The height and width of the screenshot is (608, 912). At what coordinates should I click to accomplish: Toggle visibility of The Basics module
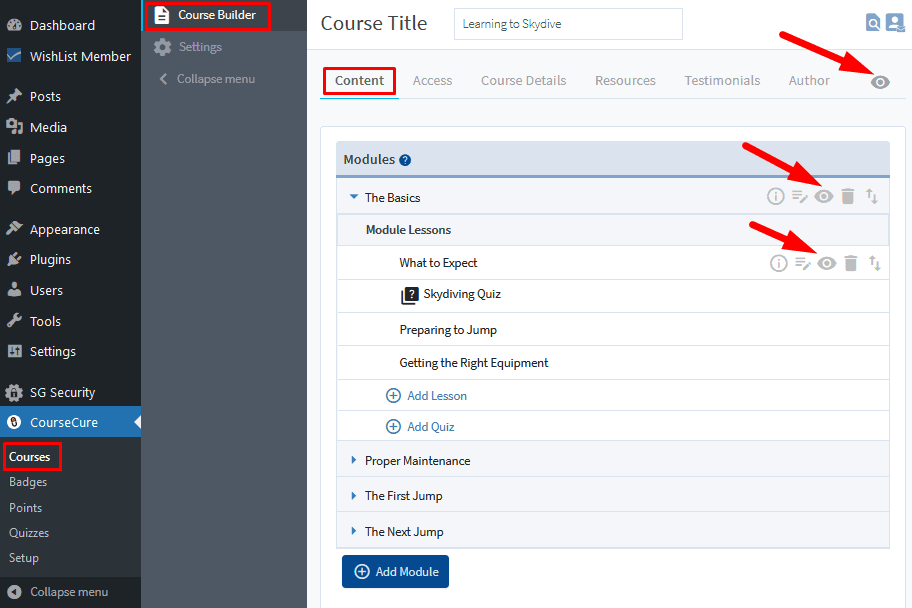tap(824, 196)
